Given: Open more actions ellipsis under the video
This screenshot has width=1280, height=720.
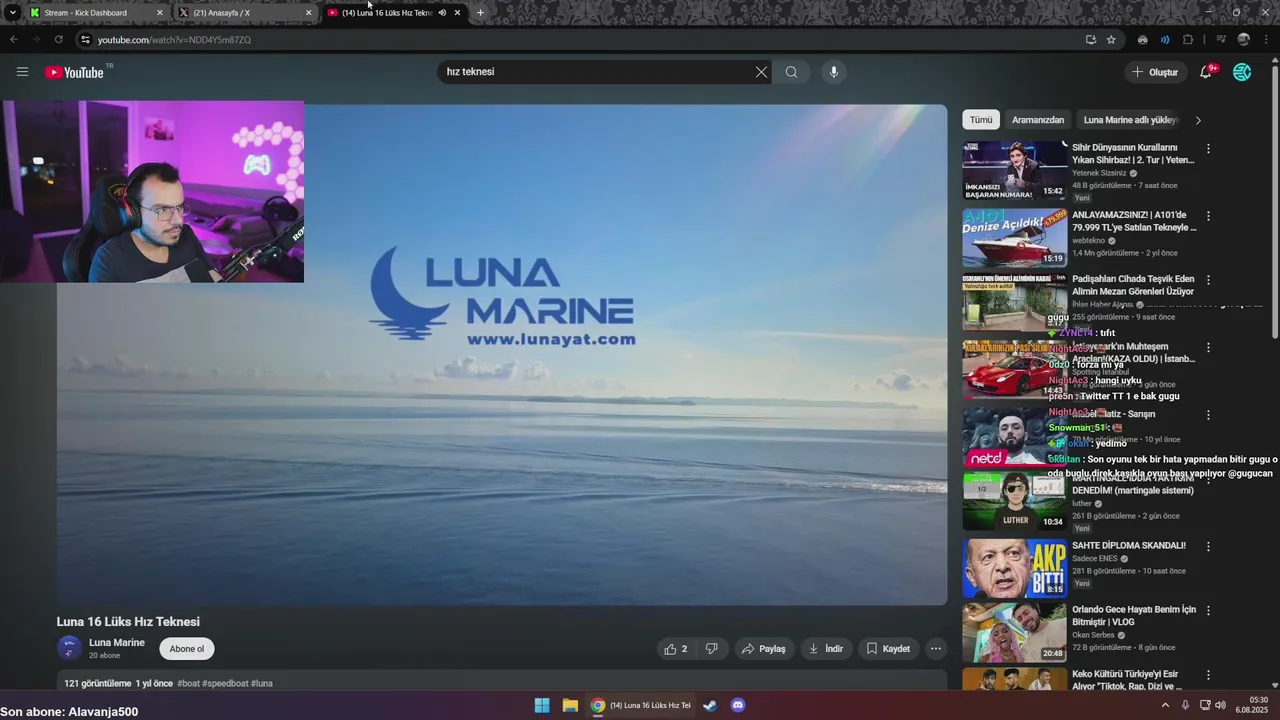Looking at the screenshot, I should (936, 649).
